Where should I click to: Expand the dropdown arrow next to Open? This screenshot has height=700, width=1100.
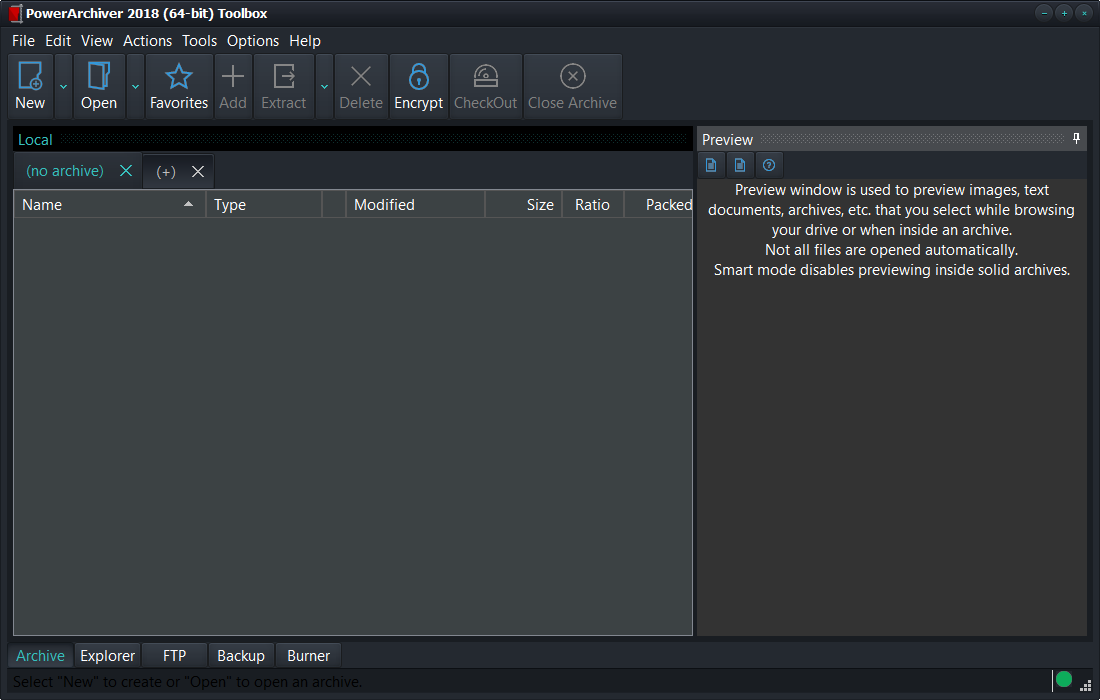(135, 87)
